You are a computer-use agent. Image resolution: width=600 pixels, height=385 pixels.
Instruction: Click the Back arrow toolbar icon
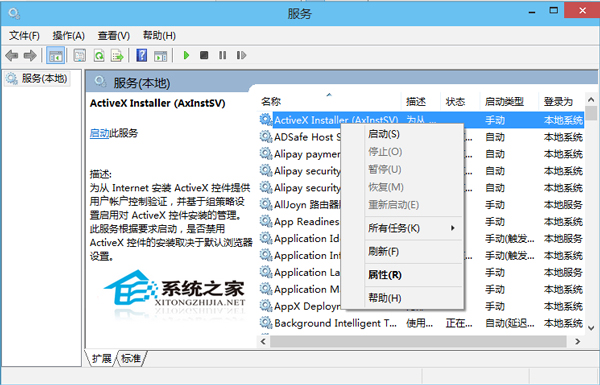(11, 55)
